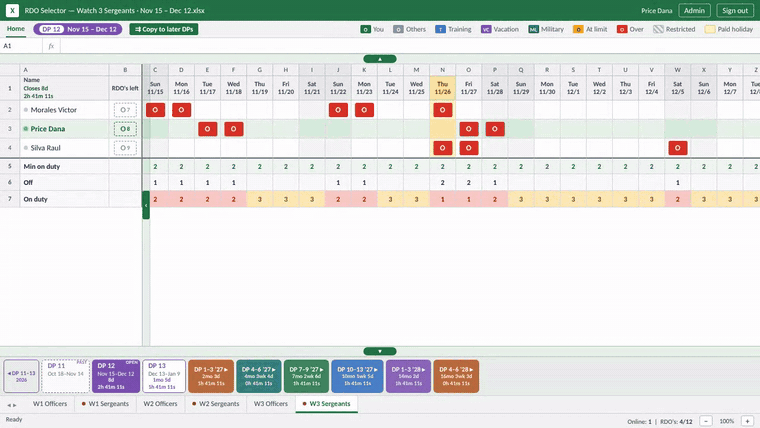Toggle Price Dana RDO on Wed 11/18
760x428 pixels.
tap(234, 129)
